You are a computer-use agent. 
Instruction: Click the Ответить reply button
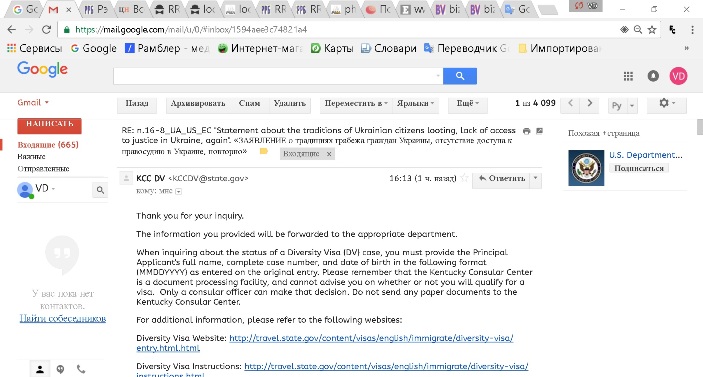click(x=501, y=178)
